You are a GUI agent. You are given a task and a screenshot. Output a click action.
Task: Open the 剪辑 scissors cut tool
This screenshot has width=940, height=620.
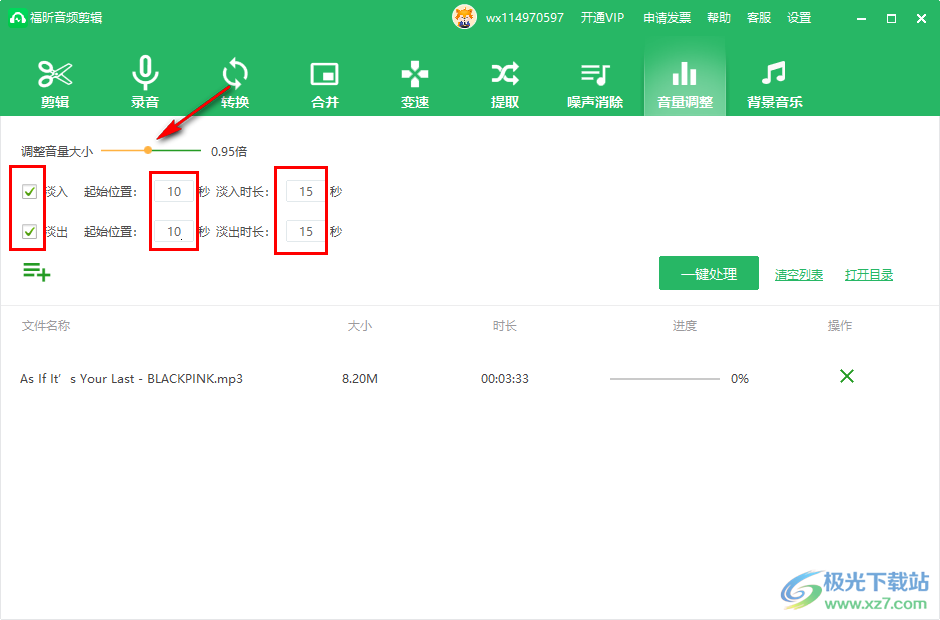[55, 83]
